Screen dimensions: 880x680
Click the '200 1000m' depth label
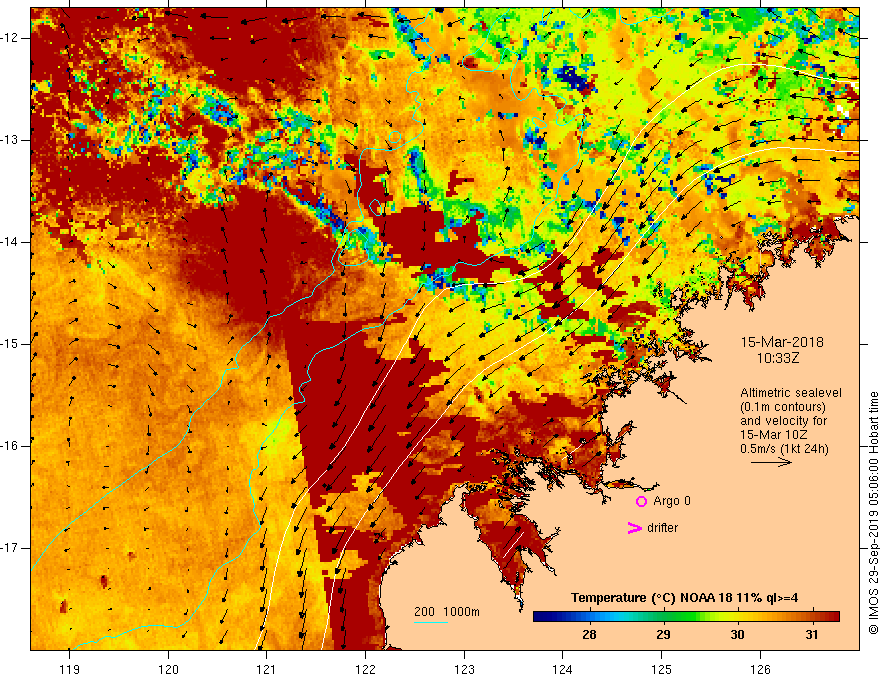[447, 612]
